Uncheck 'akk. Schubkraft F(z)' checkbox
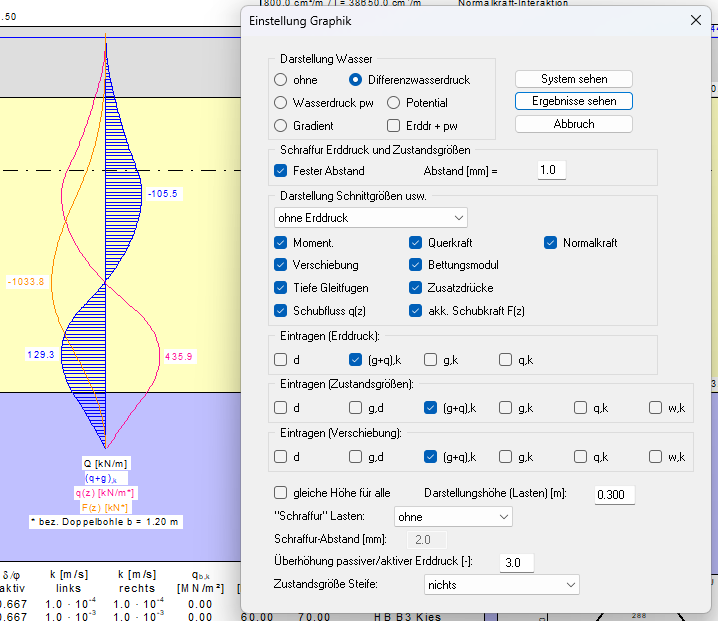 (x=416, y=311)
